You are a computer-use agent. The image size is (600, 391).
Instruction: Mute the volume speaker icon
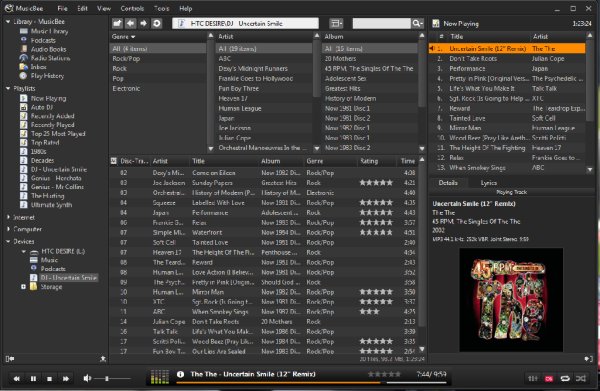point(87,378)
